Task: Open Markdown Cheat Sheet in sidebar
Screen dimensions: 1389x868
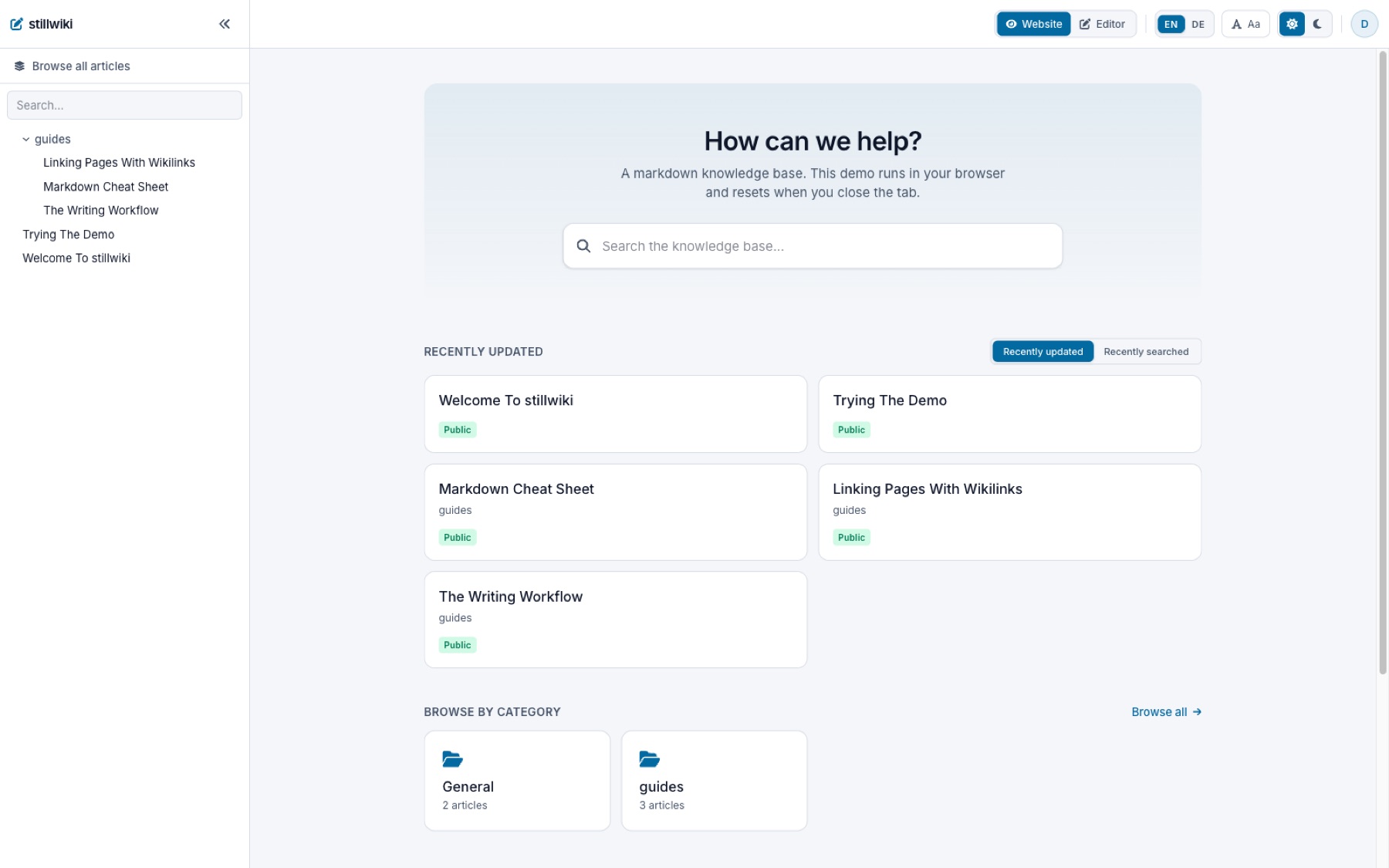Action: pyautogui.click(x=106, y=187)
